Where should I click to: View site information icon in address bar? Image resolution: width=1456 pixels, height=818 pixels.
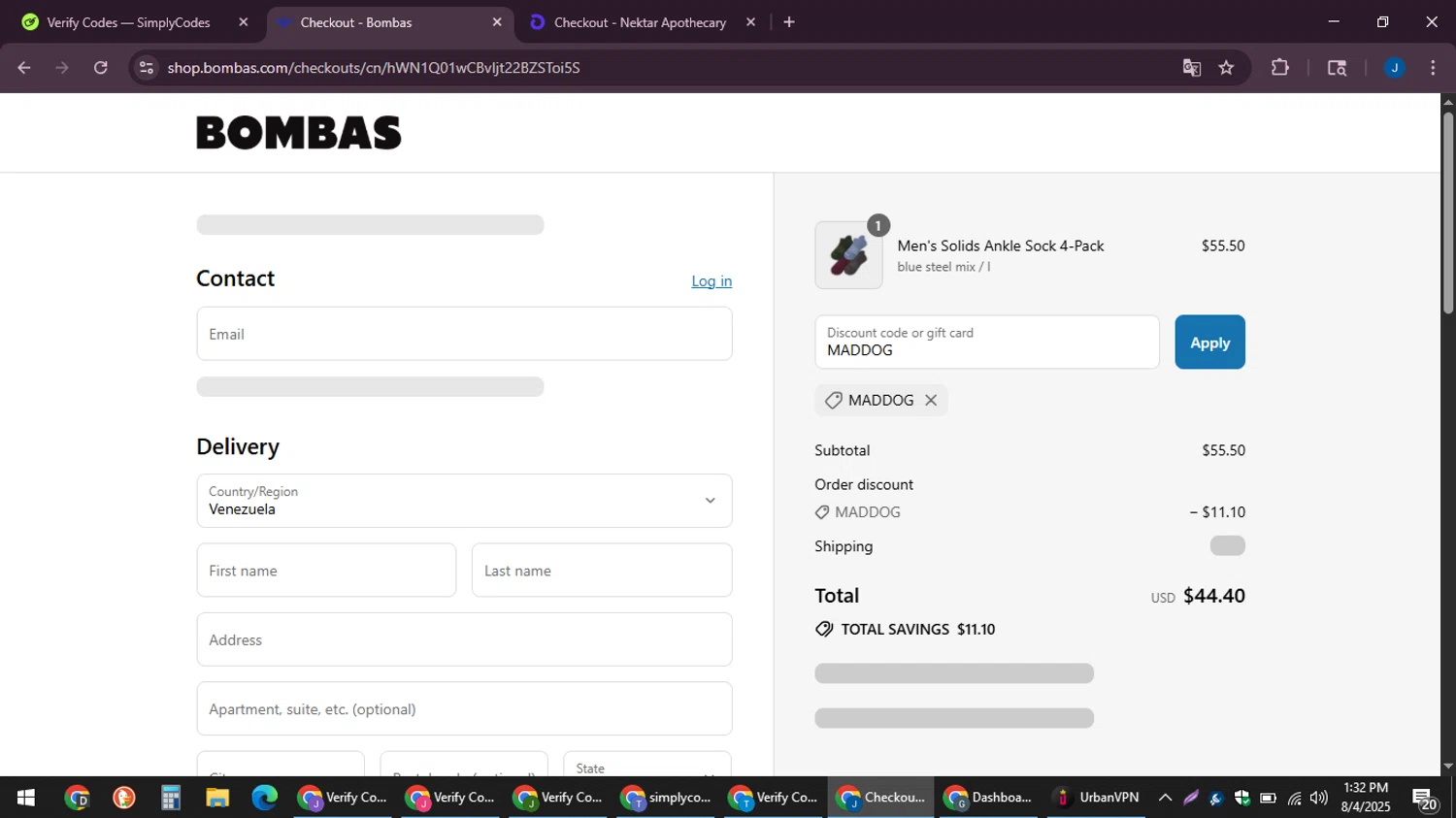point(147,68)
